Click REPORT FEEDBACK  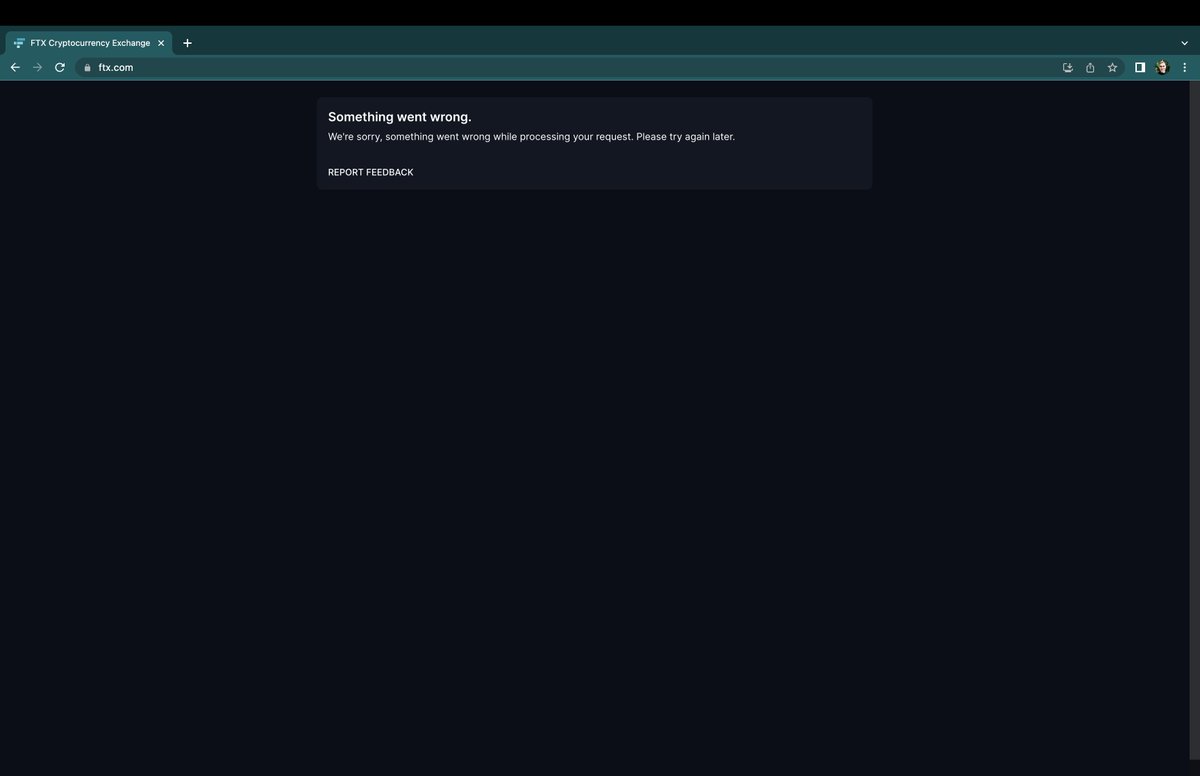tap(370, 172)
